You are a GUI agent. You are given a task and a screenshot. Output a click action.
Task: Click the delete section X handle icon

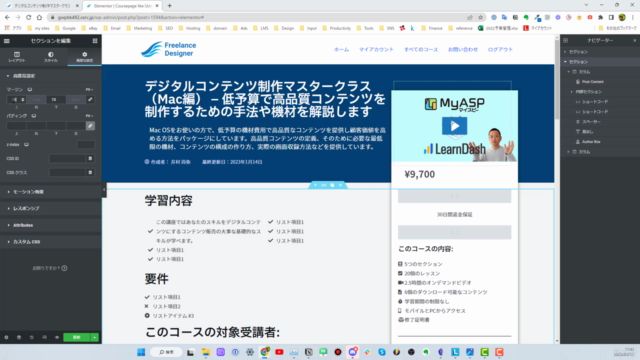click(340, 185)
